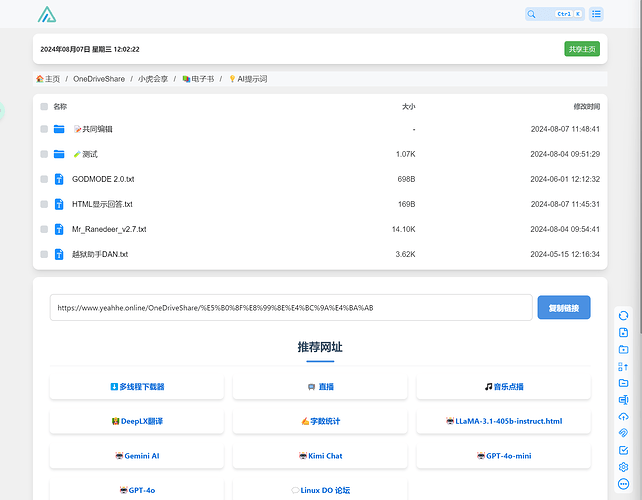
Task: Open the LLaMA-3.1-405b-instruct.html link
Action: click(504, 421)
